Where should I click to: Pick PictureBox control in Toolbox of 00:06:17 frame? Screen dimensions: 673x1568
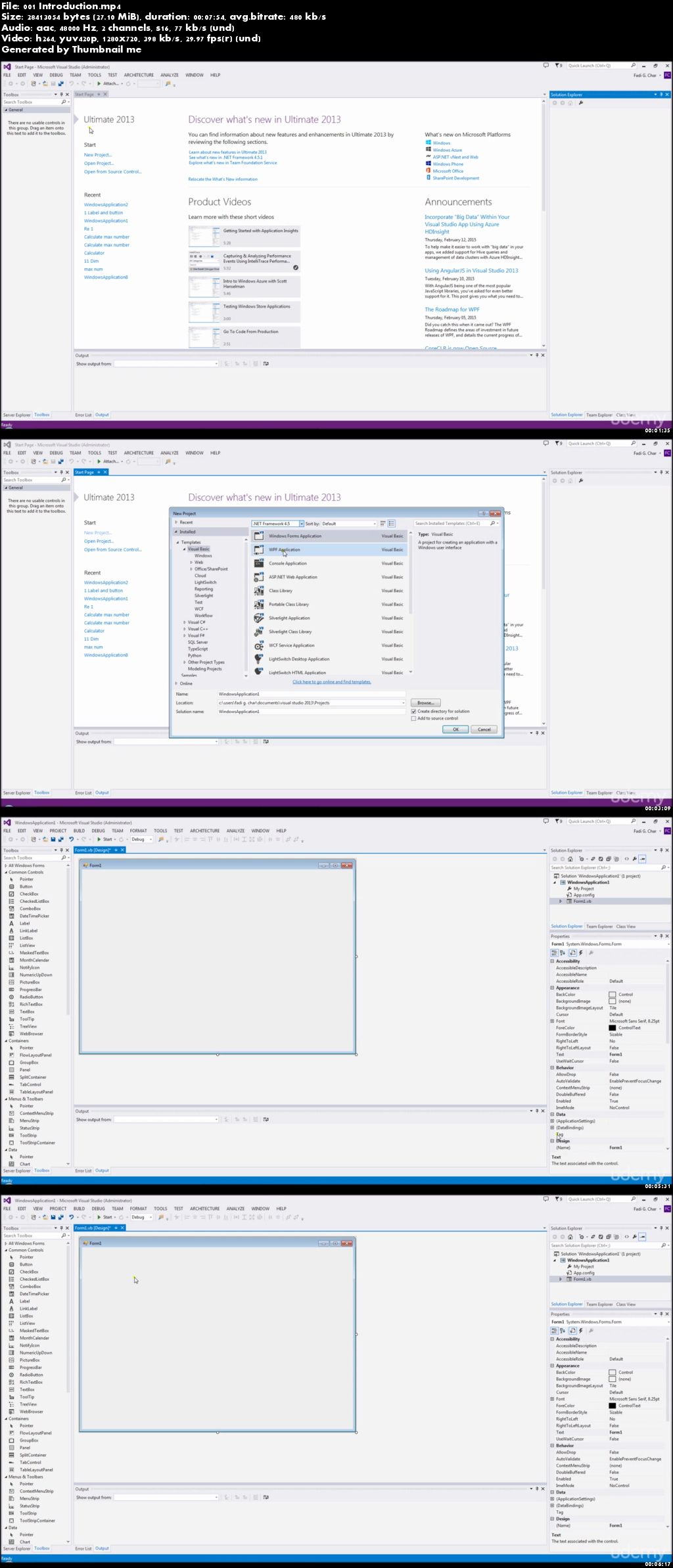[30, 1360]
